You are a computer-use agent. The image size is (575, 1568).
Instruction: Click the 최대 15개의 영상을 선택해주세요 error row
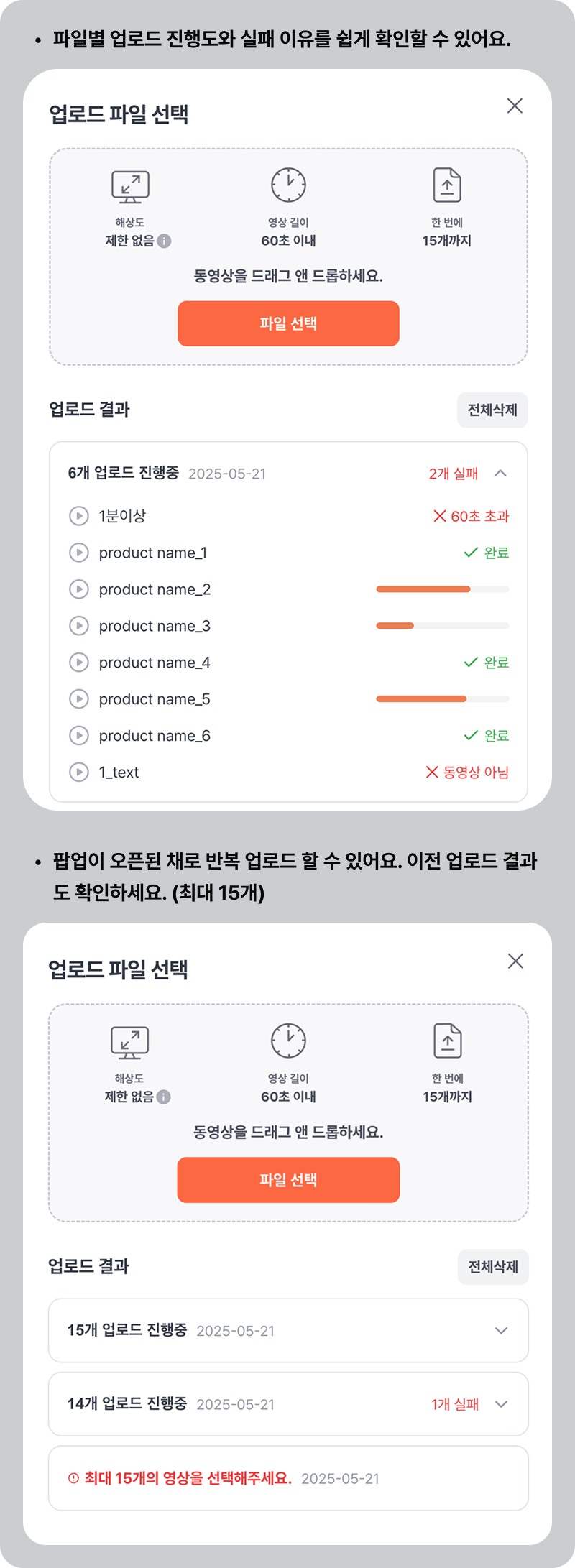click(x=287, y=1478)
